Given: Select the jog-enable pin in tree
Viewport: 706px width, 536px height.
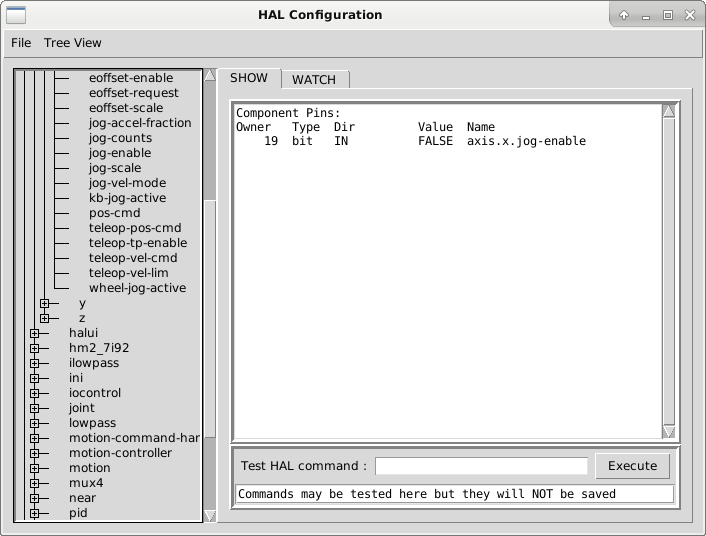Looking at the screenshot, I should point(120,153).
